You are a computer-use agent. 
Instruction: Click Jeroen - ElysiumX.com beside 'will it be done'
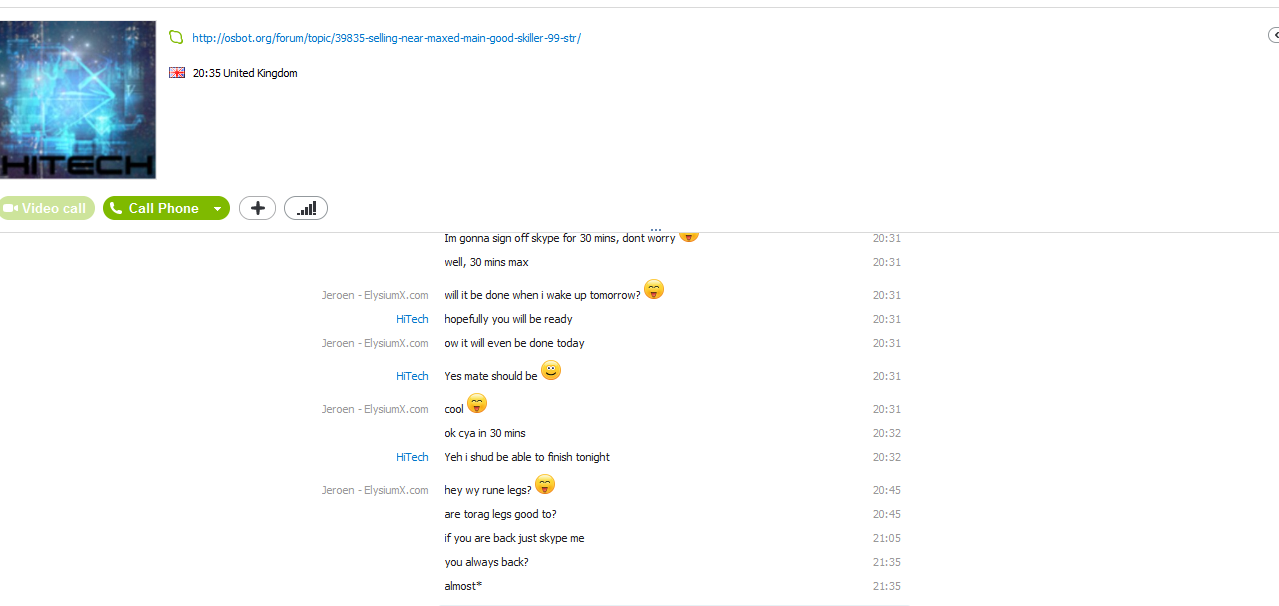click(x=375, y=295)
